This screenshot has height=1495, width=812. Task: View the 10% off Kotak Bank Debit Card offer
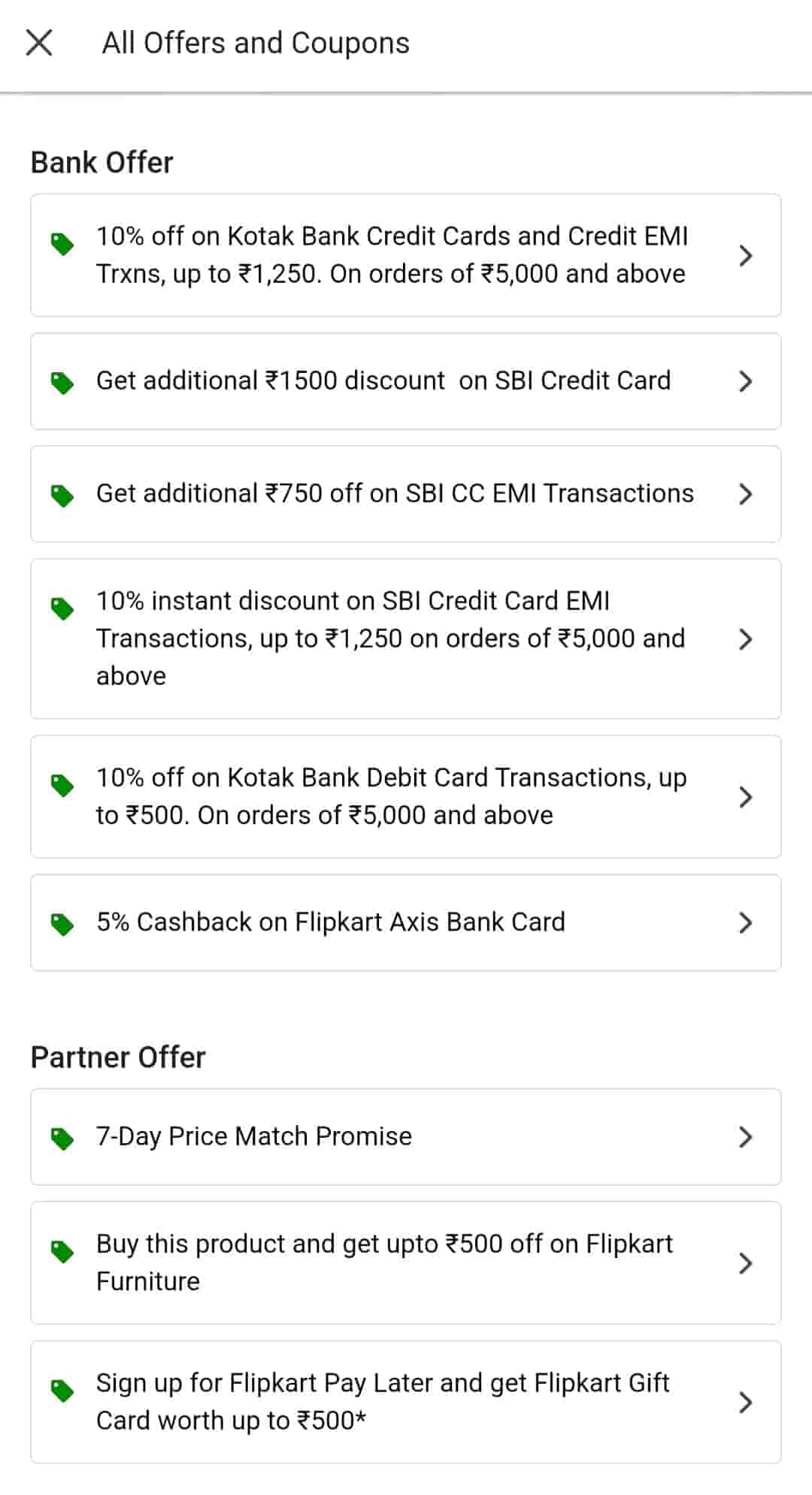pyautogui.click(x=391, y=796)
